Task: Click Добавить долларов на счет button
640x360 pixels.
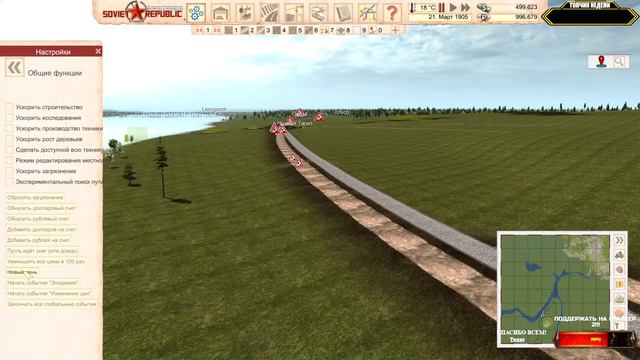Action: [41, 229]
